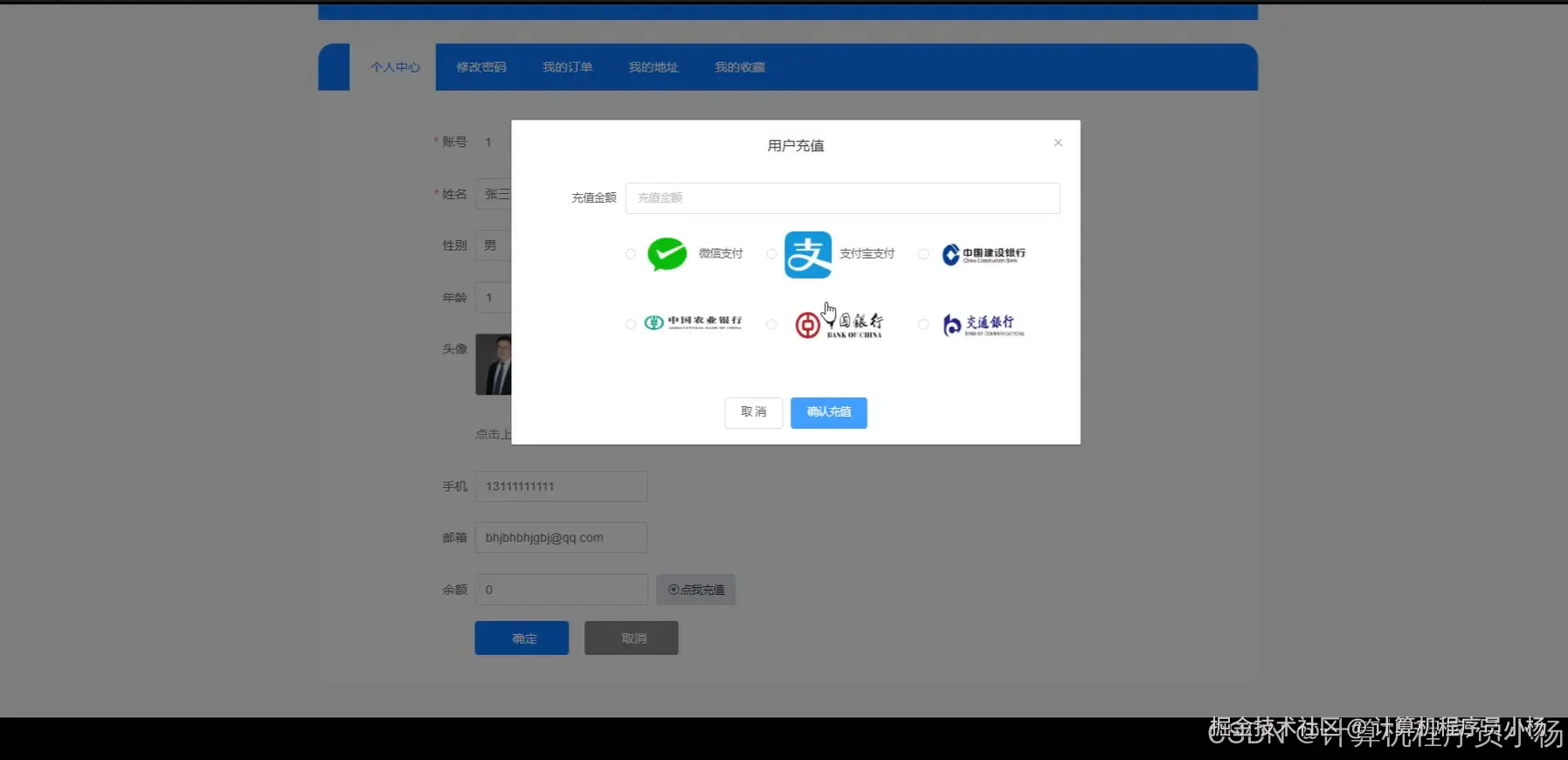1568x760 pixels.
Task: Click the 支付宝支付 label text
Action: (x=867, y=254)
